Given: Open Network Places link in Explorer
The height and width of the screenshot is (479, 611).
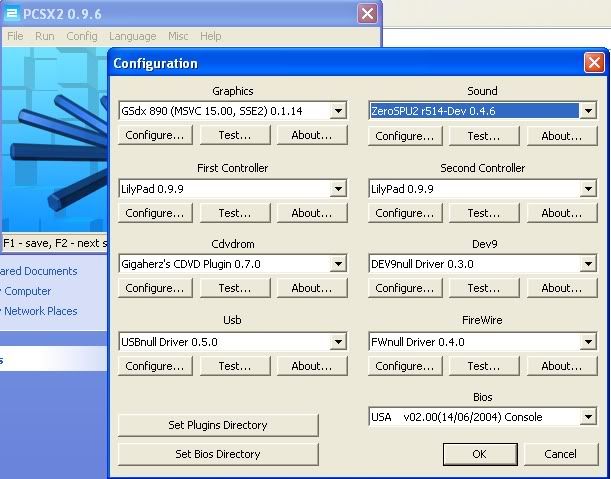Looking at the screenshot, I should (41, 311).
